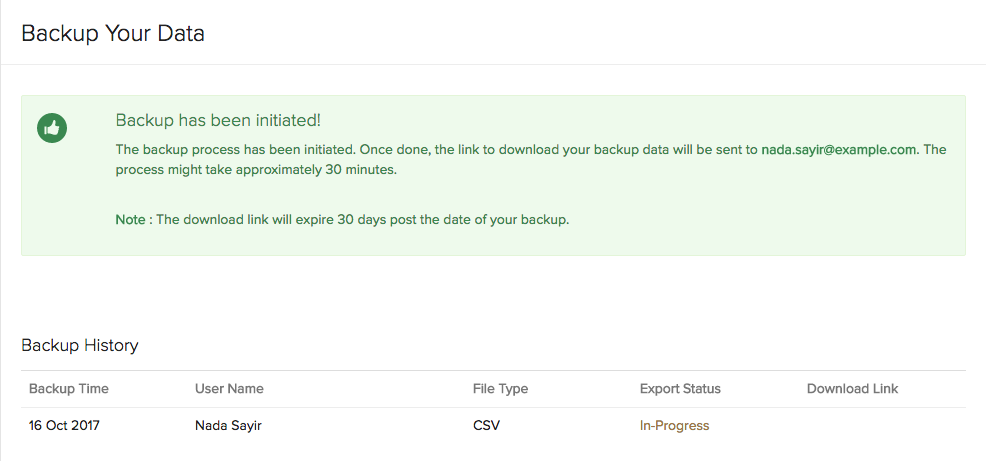
Task: Sort by the Backup Time column header
Action: (x=69, y=389)
